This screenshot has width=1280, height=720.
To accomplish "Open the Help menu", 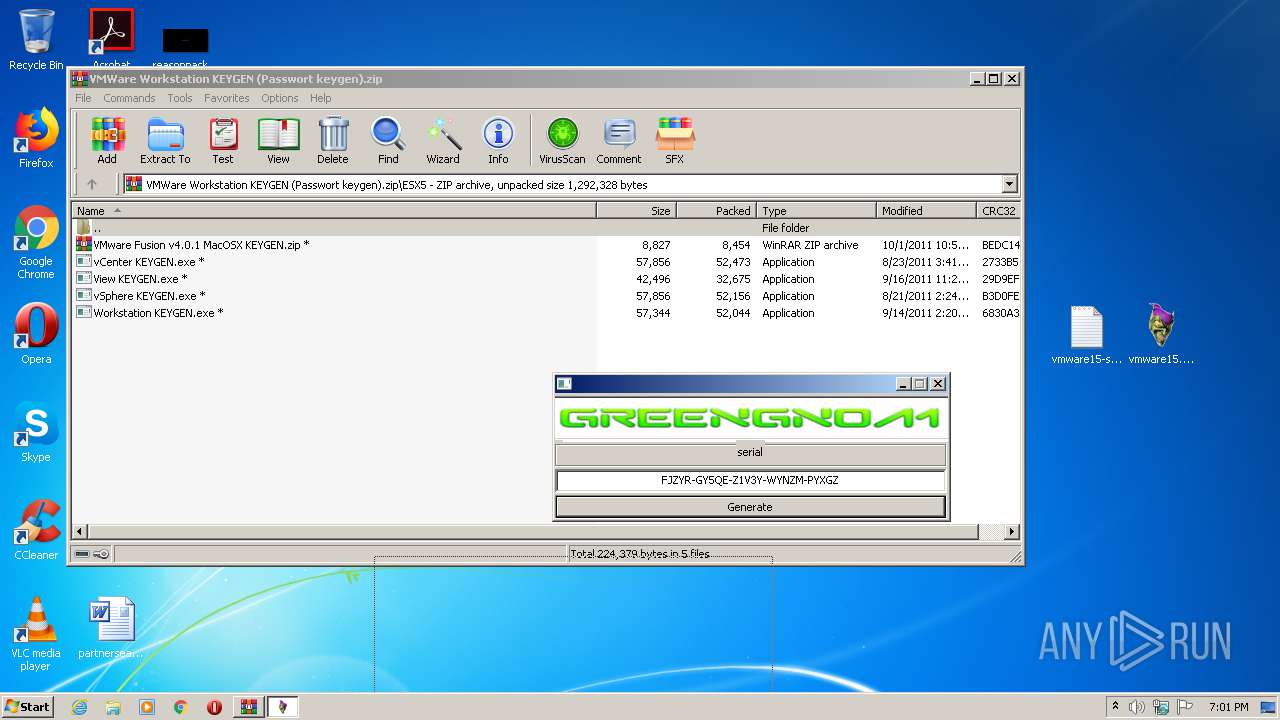I will coord(320,98).
